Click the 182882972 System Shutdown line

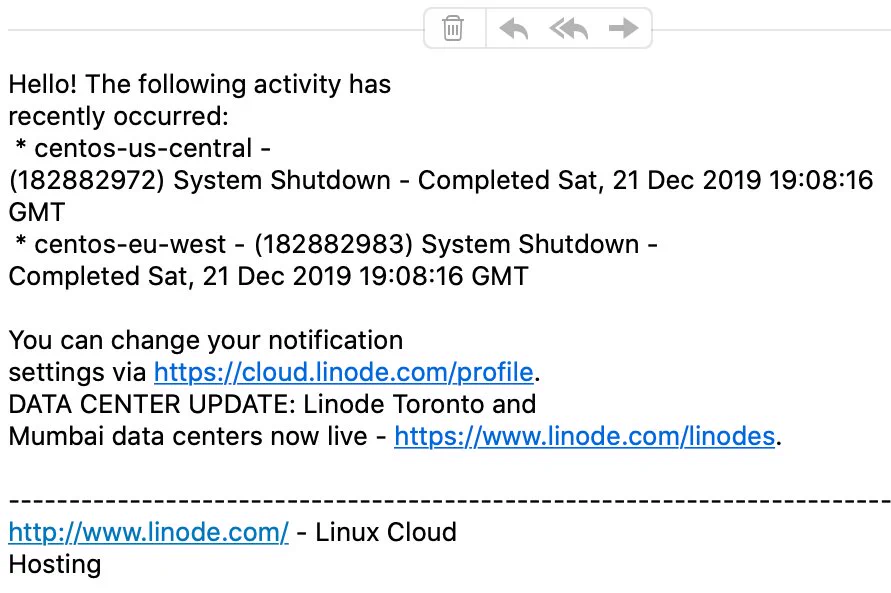(x=441, y=181)
